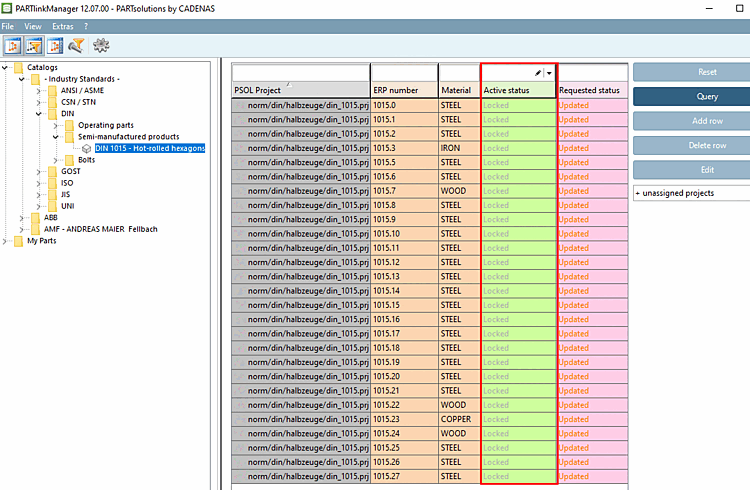750x490 pixels.
Task: Click pencil icon in Active status filter
Action: 538,73
